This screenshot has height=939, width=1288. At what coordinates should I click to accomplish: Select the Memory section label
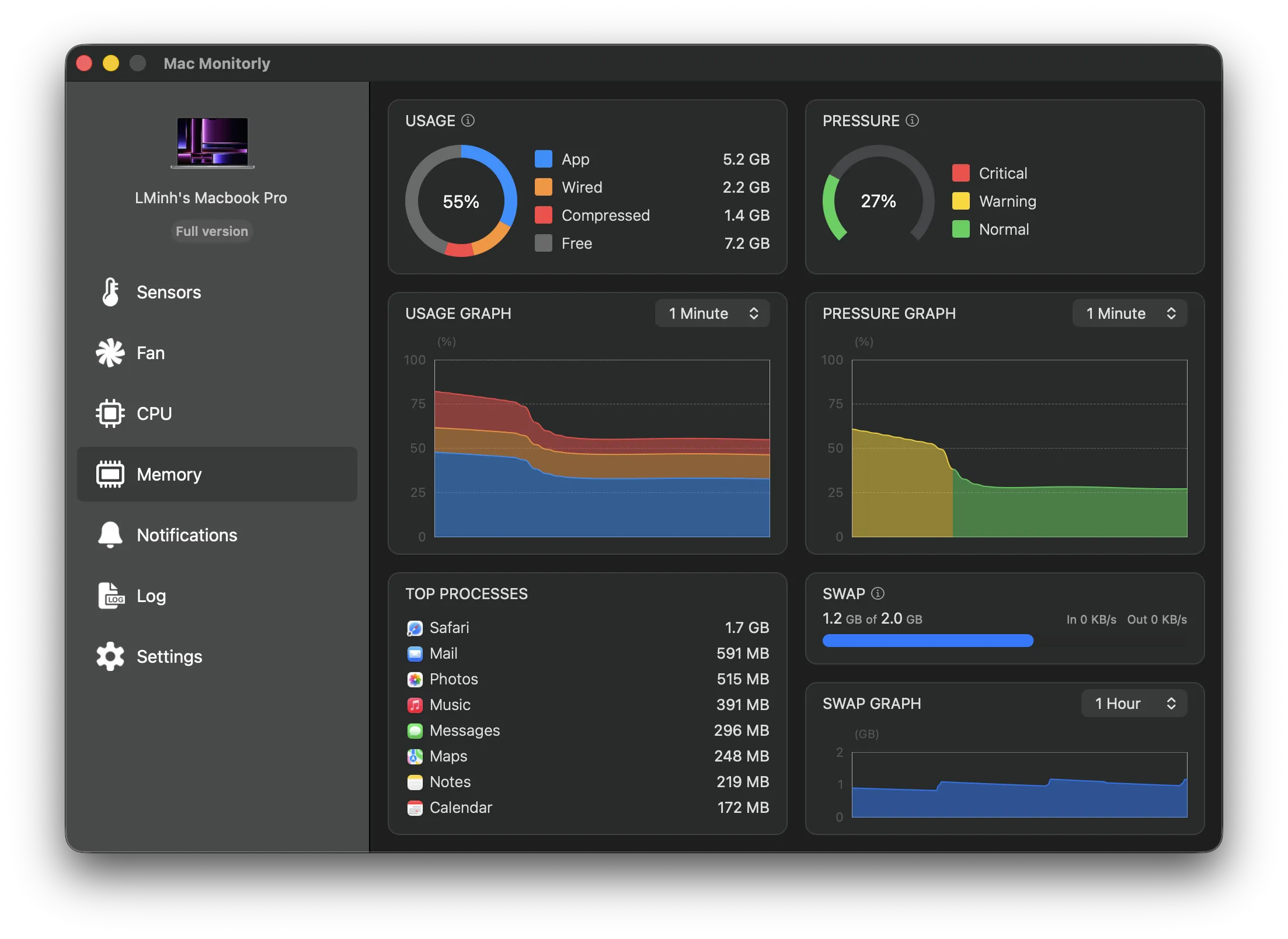point(169,474)
